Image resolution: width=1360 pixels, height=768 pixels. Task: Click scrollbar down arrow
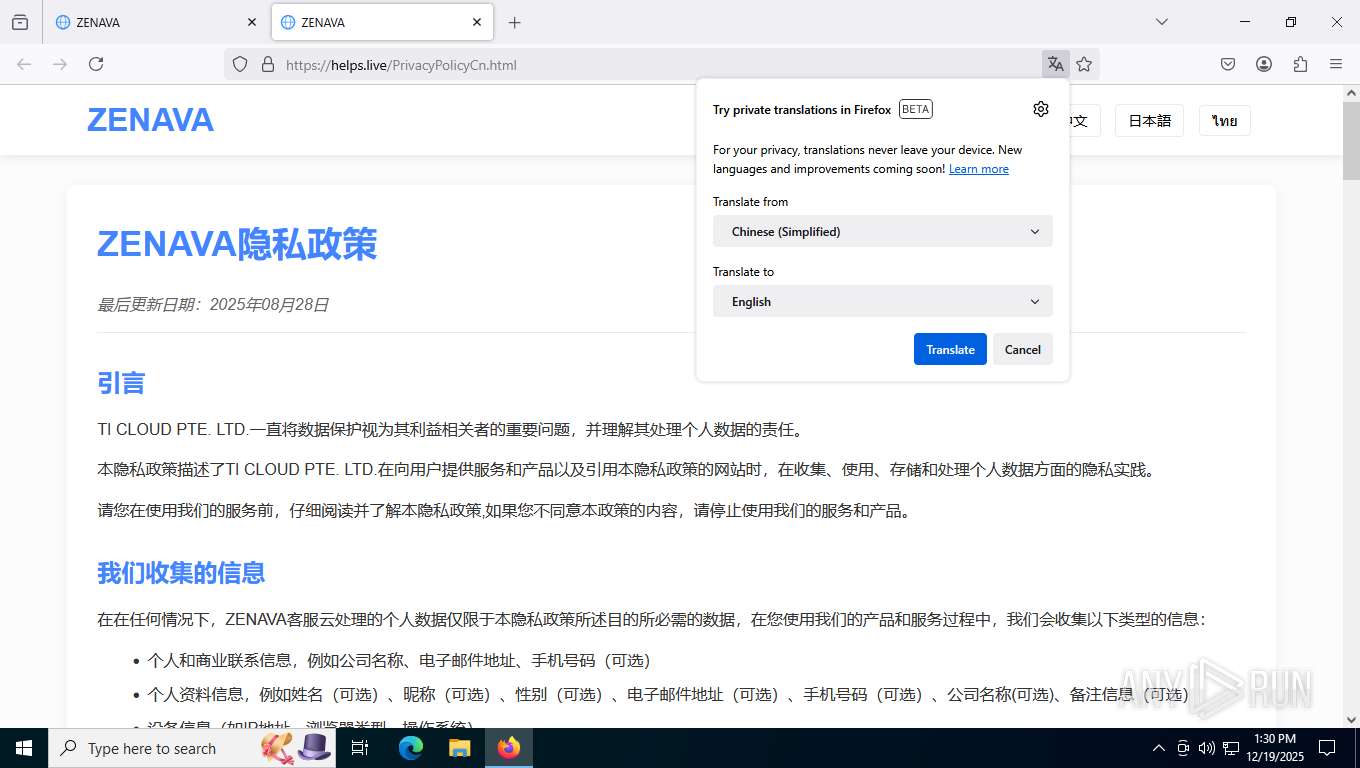1351,718
